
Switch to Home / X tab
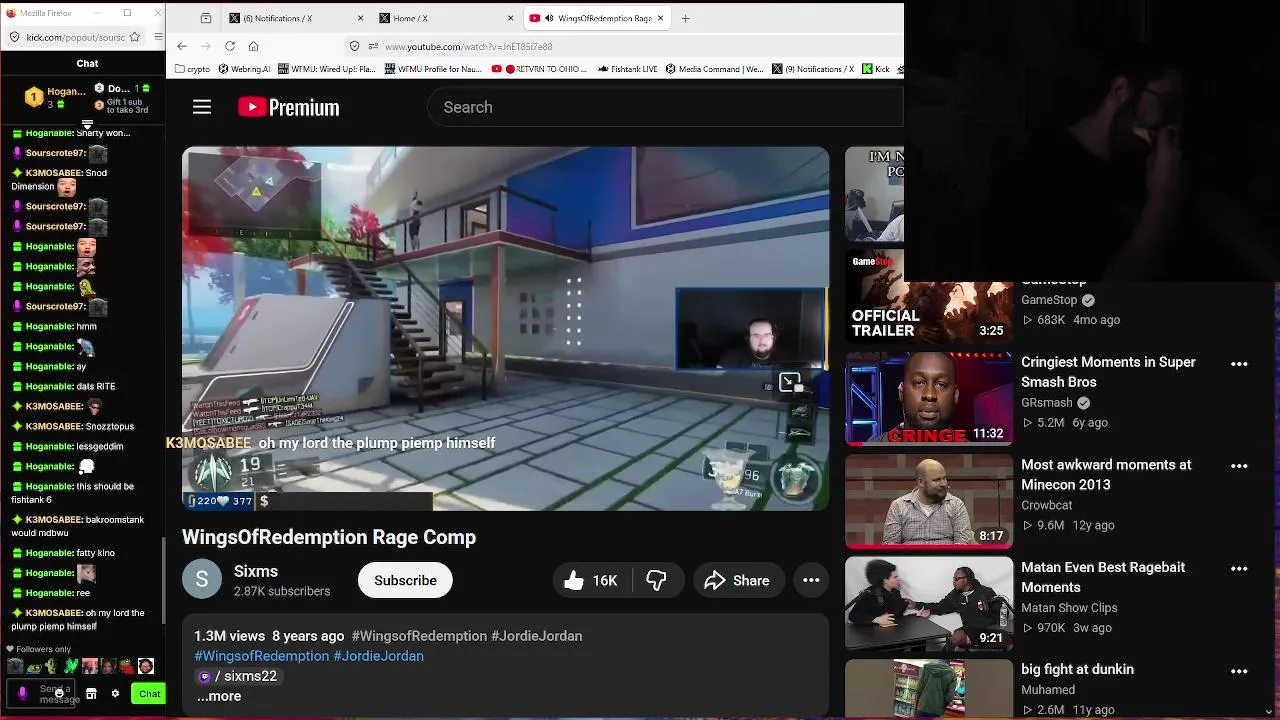[x=447, y=18]
